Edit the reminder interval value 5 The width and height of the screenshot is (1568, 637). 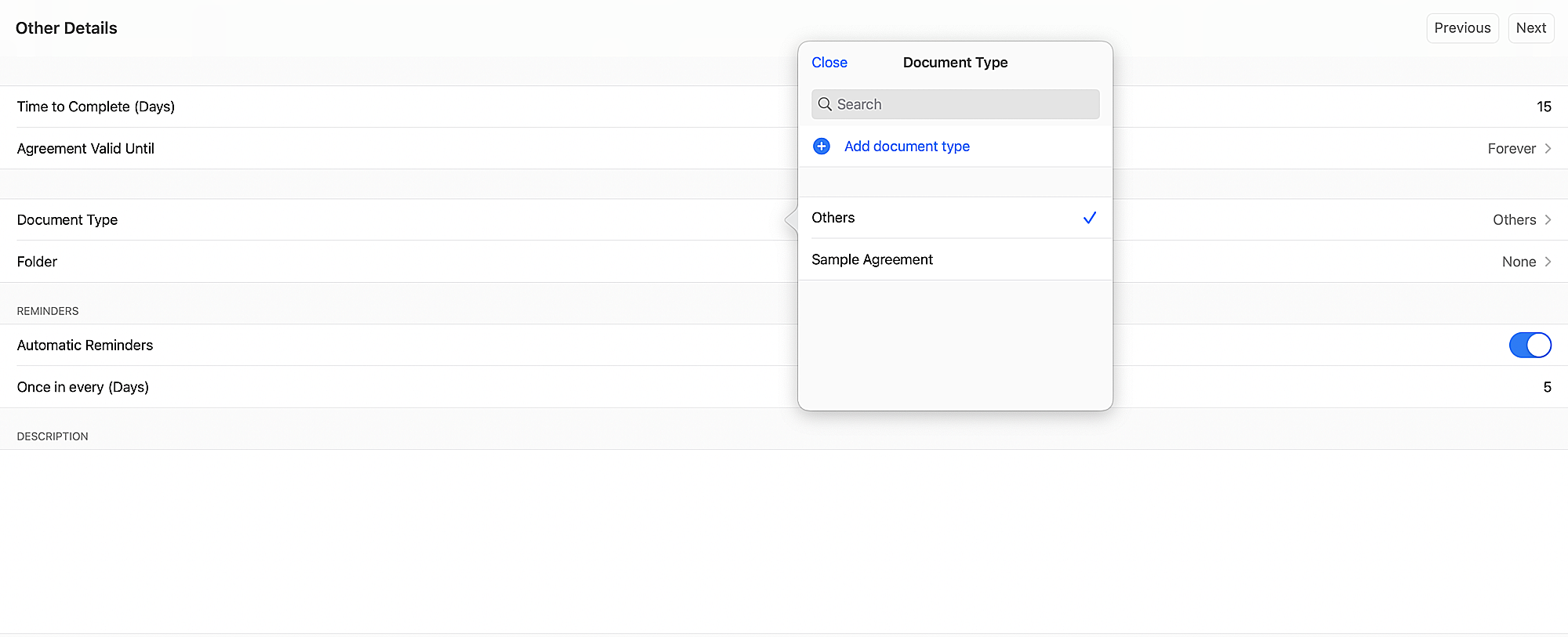(x=1546, y=387)
